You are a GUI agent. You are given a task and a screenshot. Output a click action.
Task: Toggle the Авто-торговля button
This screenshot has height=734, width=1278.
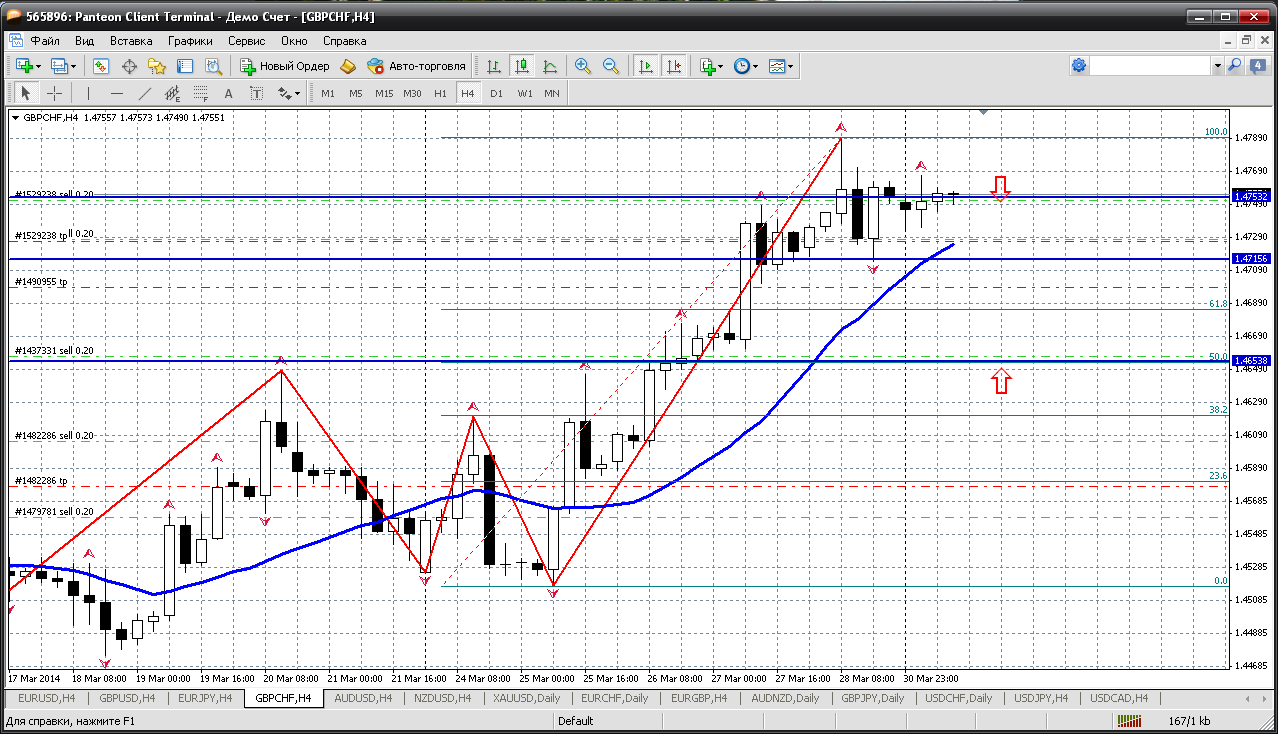[417, 66]
